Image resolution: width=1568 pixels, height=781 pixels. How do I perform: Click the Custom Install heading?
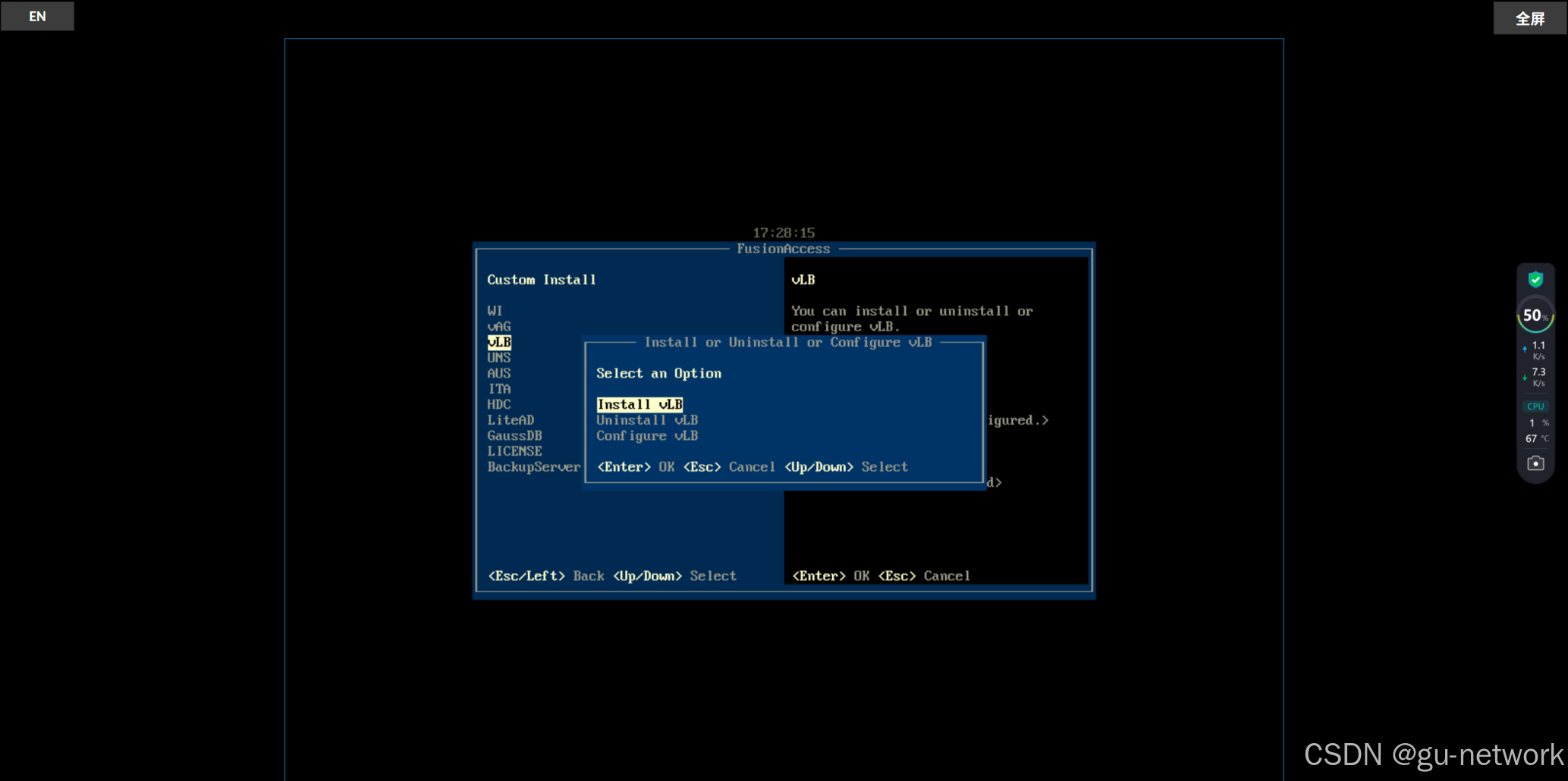click(x=542, y=280)
